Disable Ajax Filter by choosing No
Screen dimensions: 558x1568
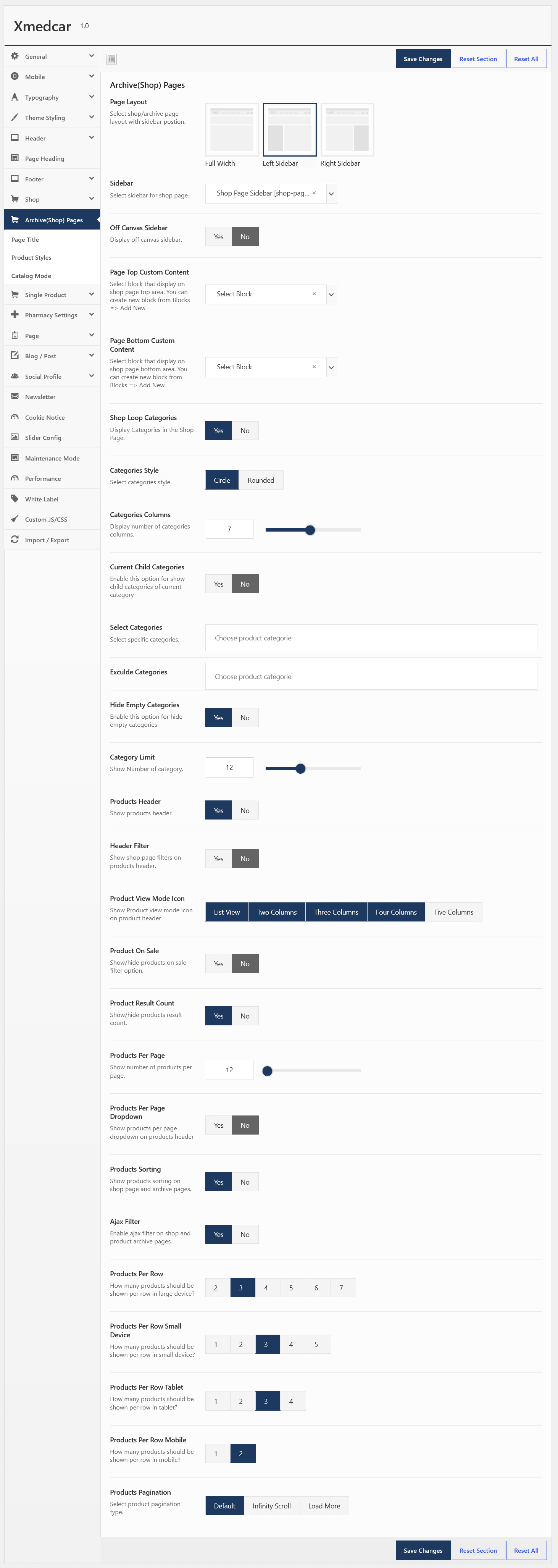pyautogui.click(x=245, y=1235)
